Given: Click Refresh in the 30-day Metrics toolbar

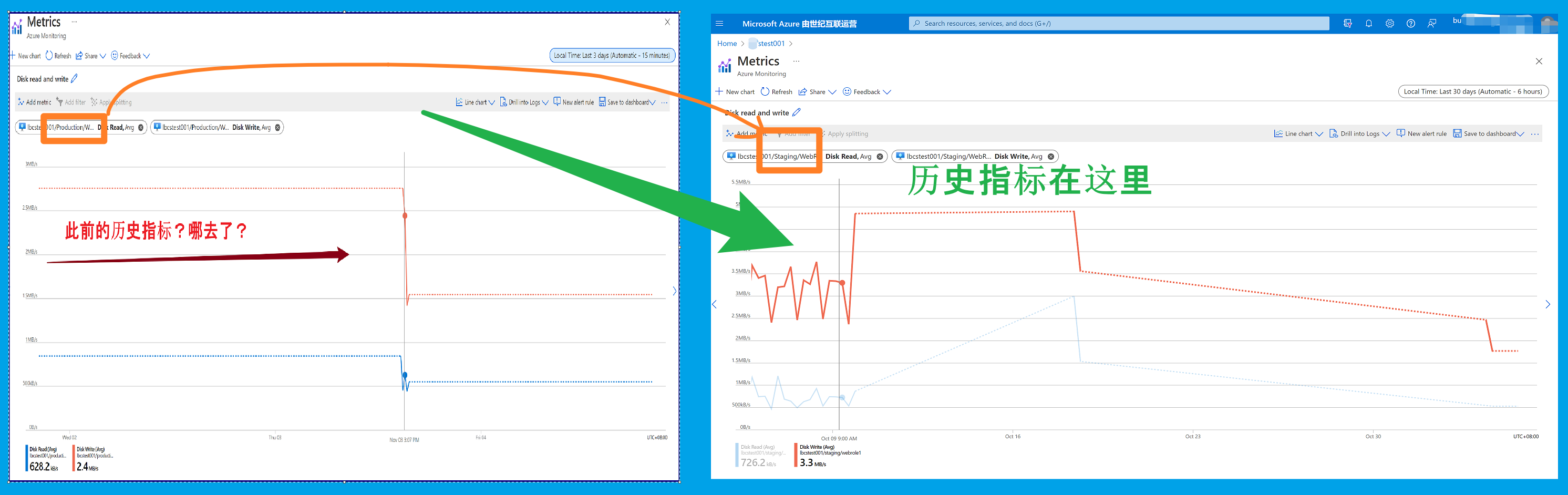Looking at the screenshot, I should click(x=776, y=92).
